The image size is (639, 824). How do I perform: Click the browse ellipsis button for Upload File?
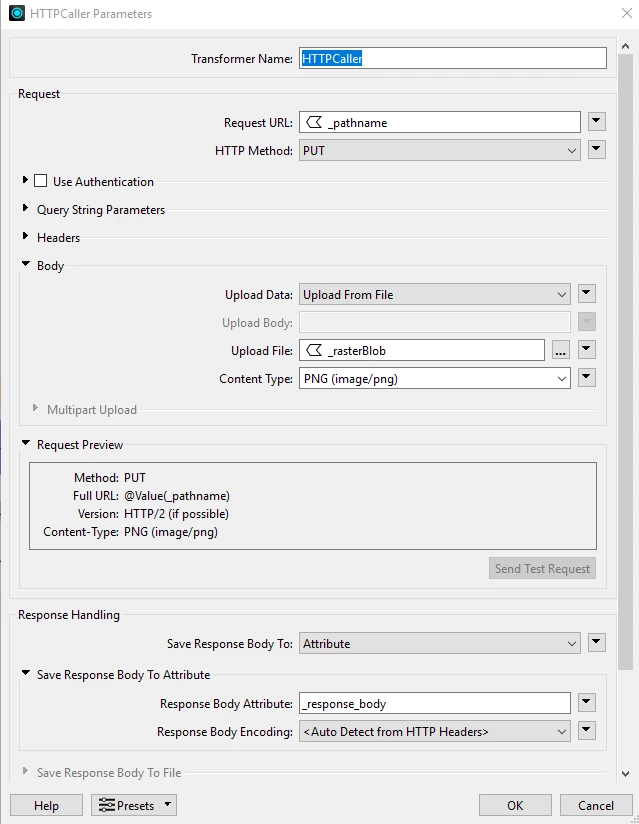[561, 350]
